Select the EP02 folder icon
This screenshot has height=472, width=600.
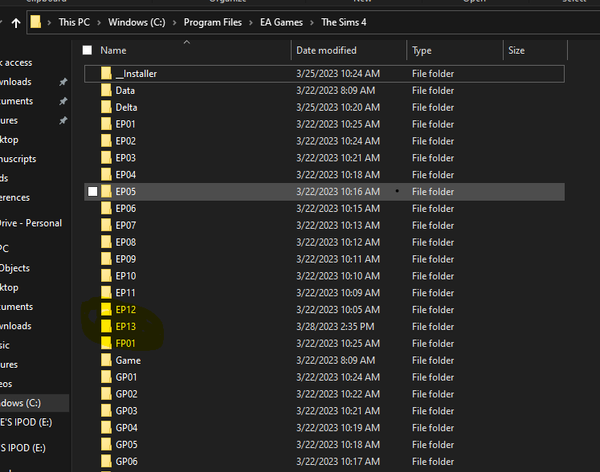pos(106,141)
